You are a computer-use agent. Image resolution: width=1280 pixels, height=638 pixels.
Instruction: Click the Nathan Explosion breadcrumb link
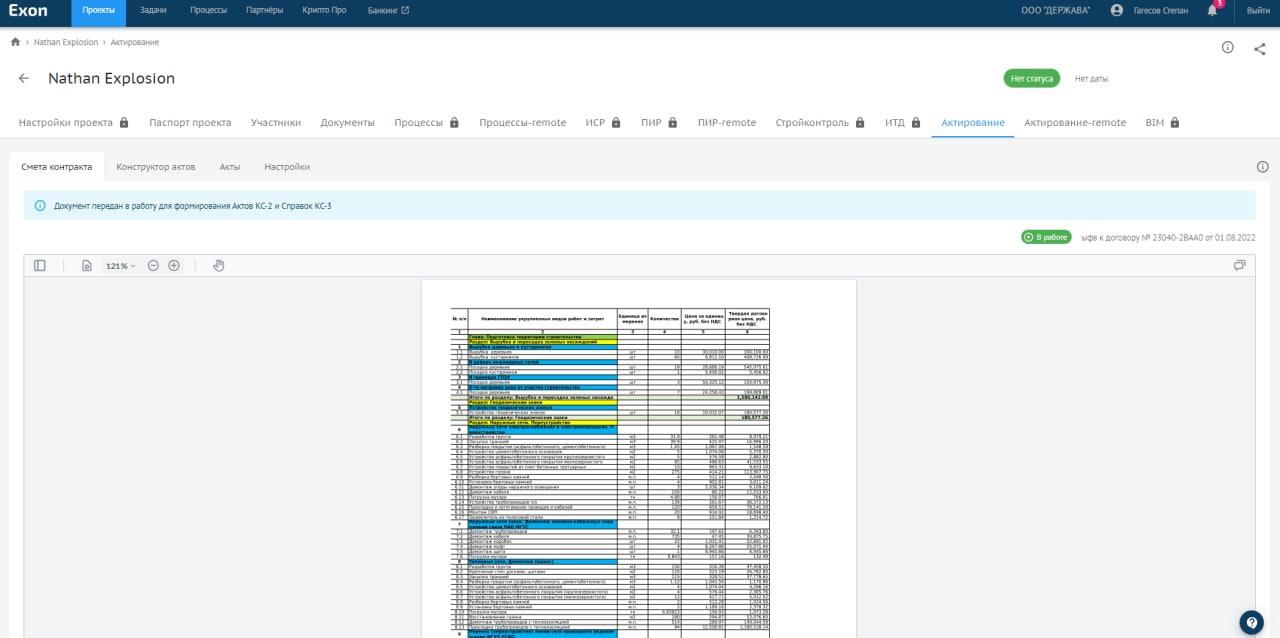click(66, 42)
